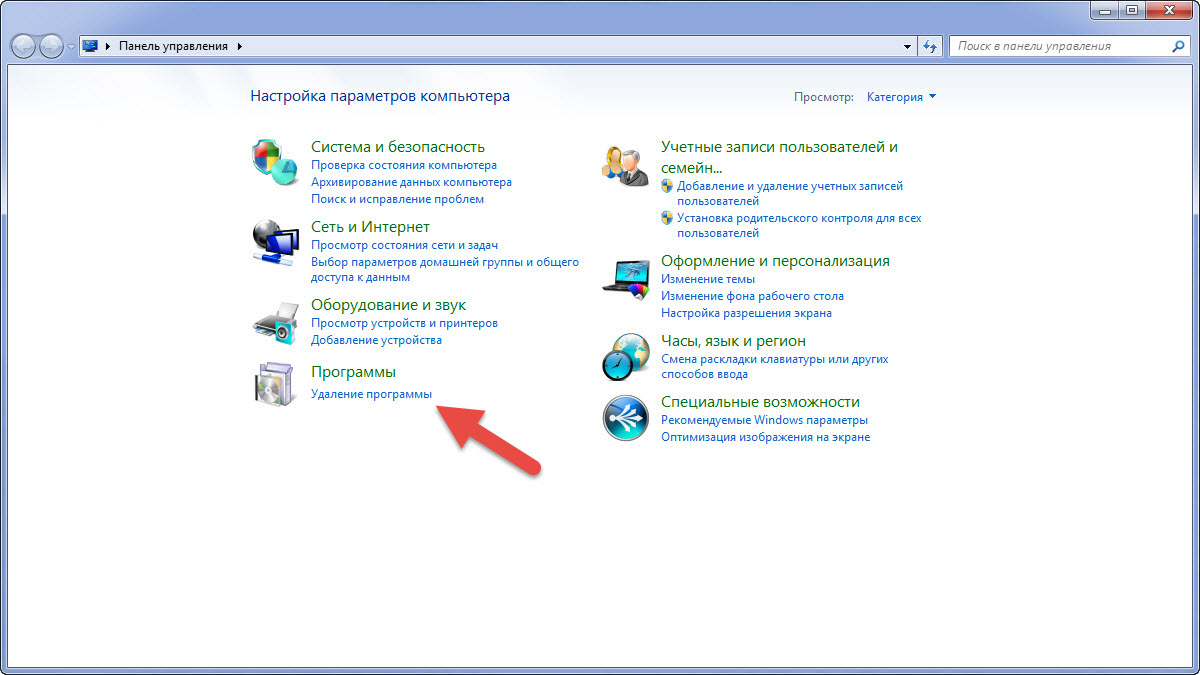Click the Настройка параметров компьютера heading
Viewport: 1200px width, 675px height.
tap(380, 96)
